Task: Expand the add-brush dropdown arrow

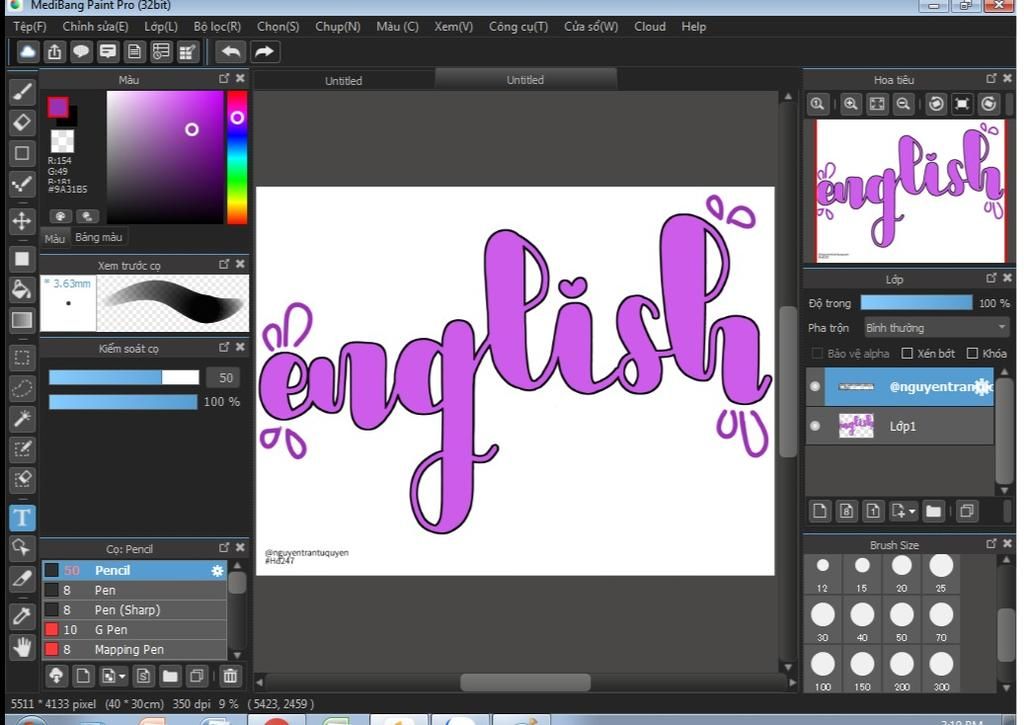Action: point(122,676)
